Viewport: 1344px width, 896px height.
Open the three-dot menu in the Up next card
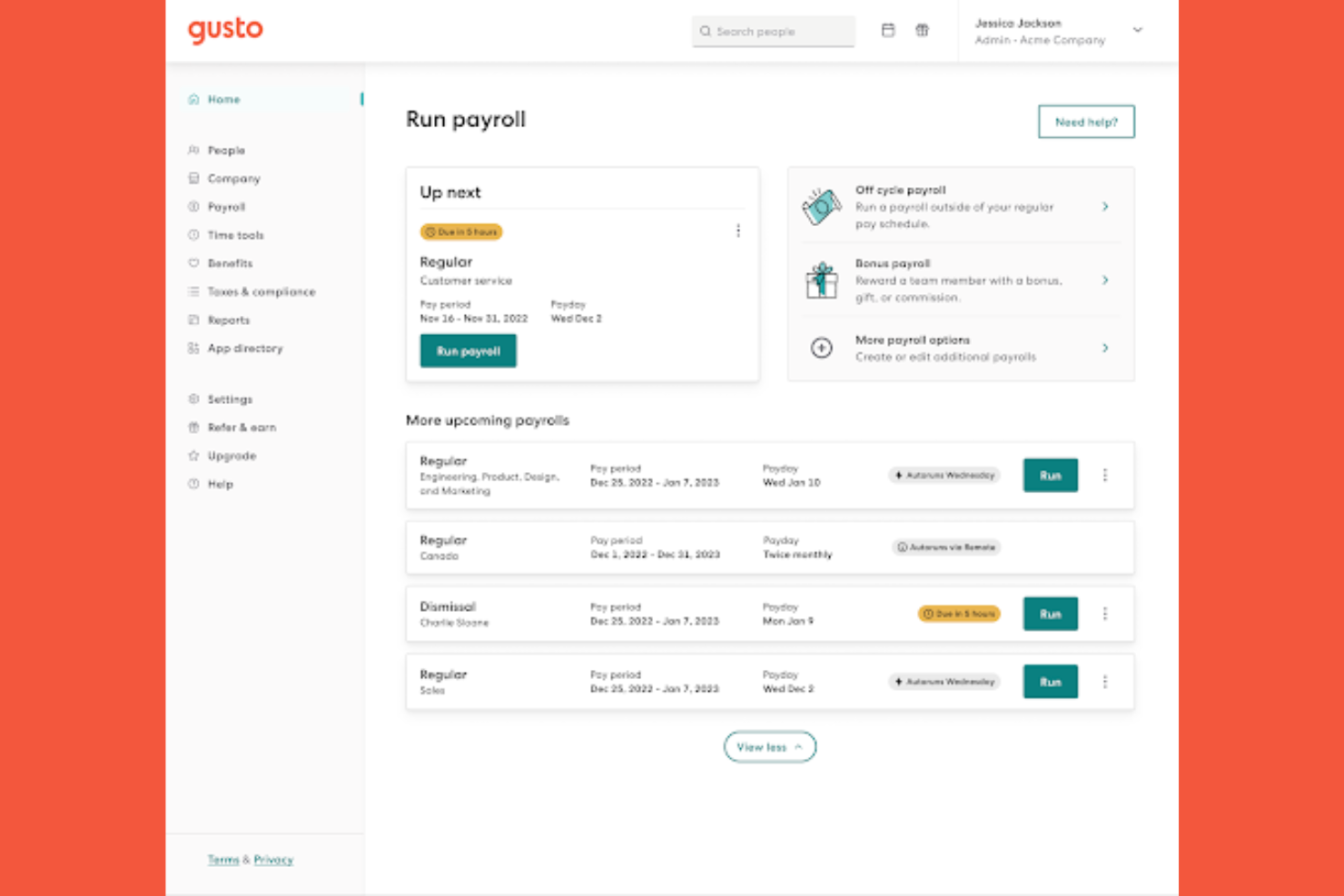pos(738,231)
